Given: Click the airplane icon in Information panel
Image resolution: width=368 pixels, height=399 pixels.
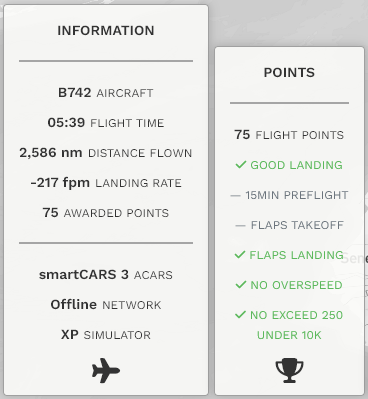Looking at the screenshot, I should coord(106,370).
